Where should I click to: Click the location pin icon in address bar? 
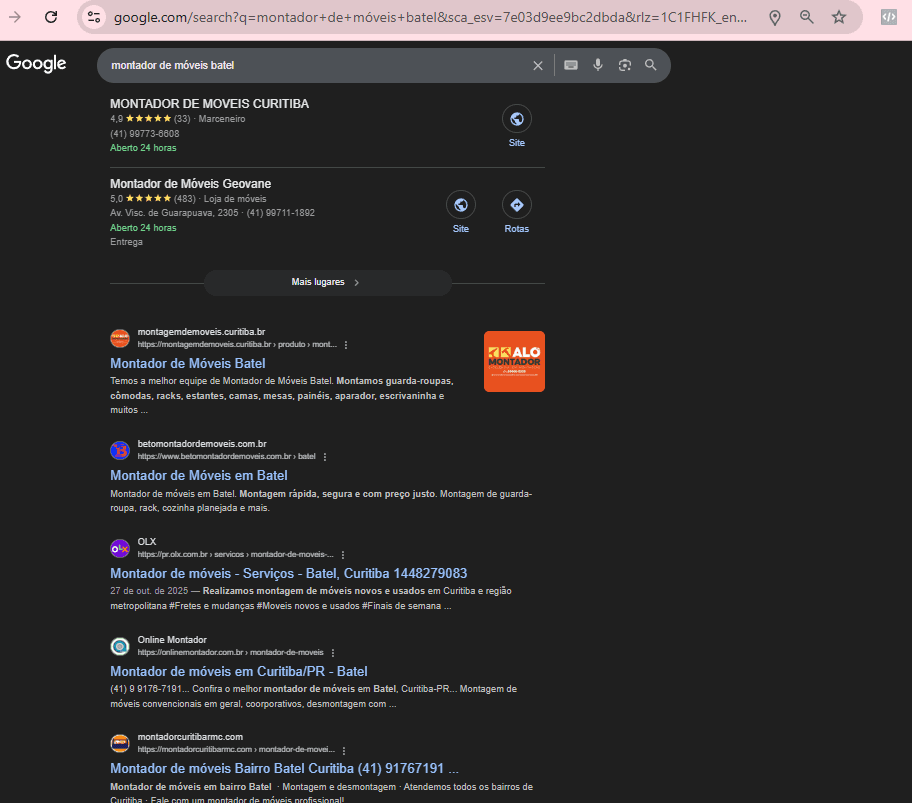tap(775, 17)
